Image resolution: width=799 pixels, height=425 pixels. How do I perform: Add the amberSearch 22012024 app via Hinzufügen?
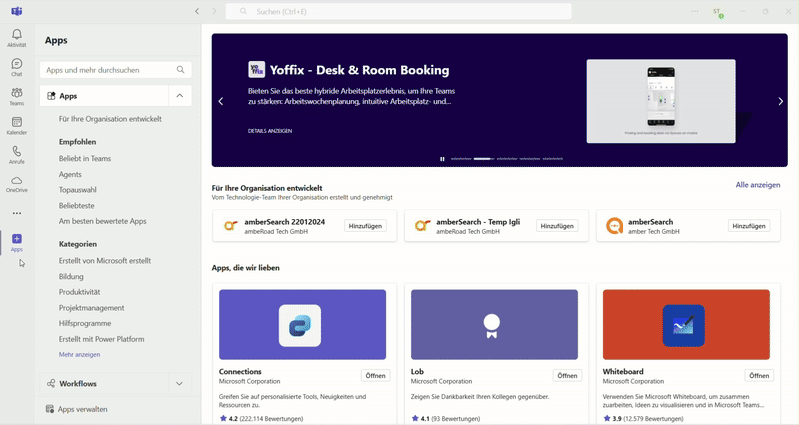coord(365,226)
